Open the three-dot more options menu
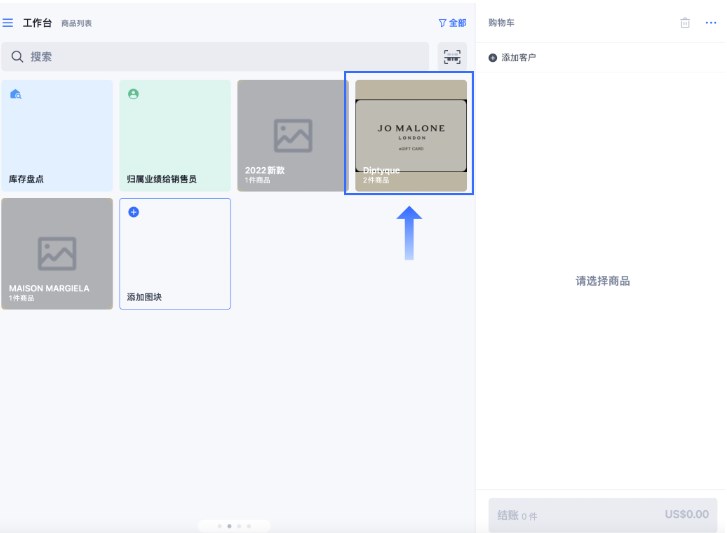Image resolution: width=727 pixels, height=533 pixels. [711, 22]
